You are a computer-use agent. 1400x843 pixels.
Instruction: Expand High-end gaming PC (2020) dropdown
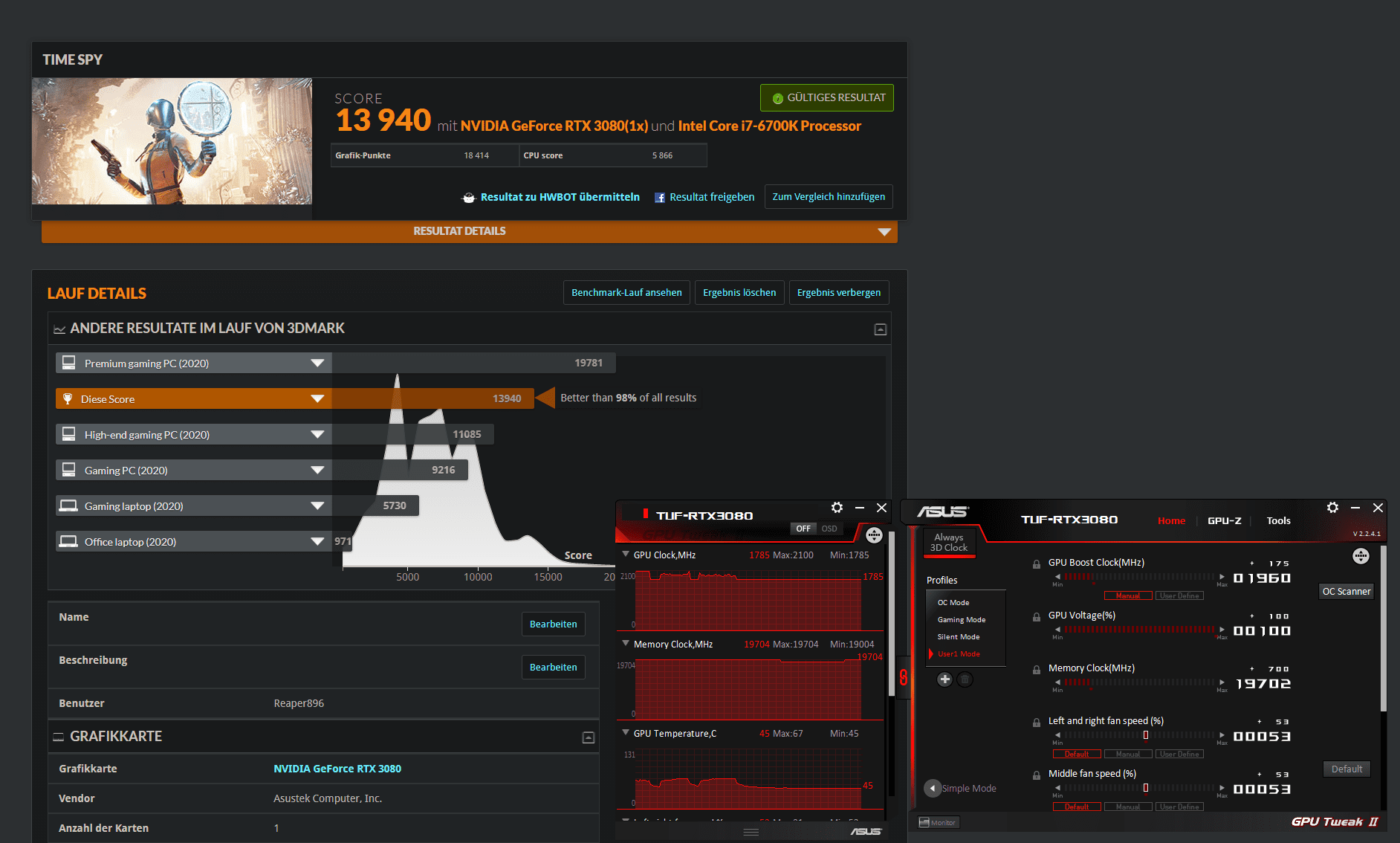point(317,434)
